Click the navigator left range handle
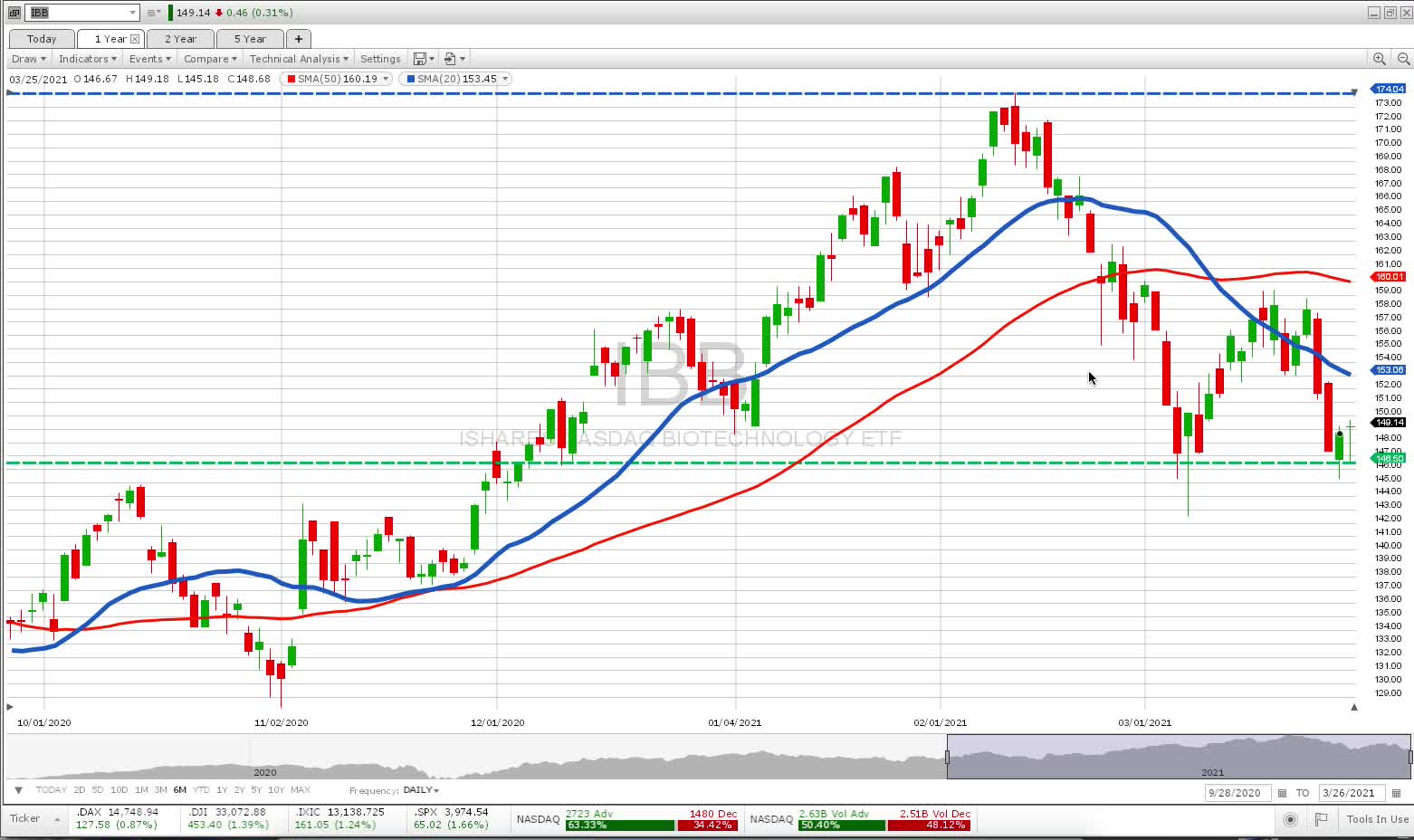The image size is (1414, 840). [947, 757]
